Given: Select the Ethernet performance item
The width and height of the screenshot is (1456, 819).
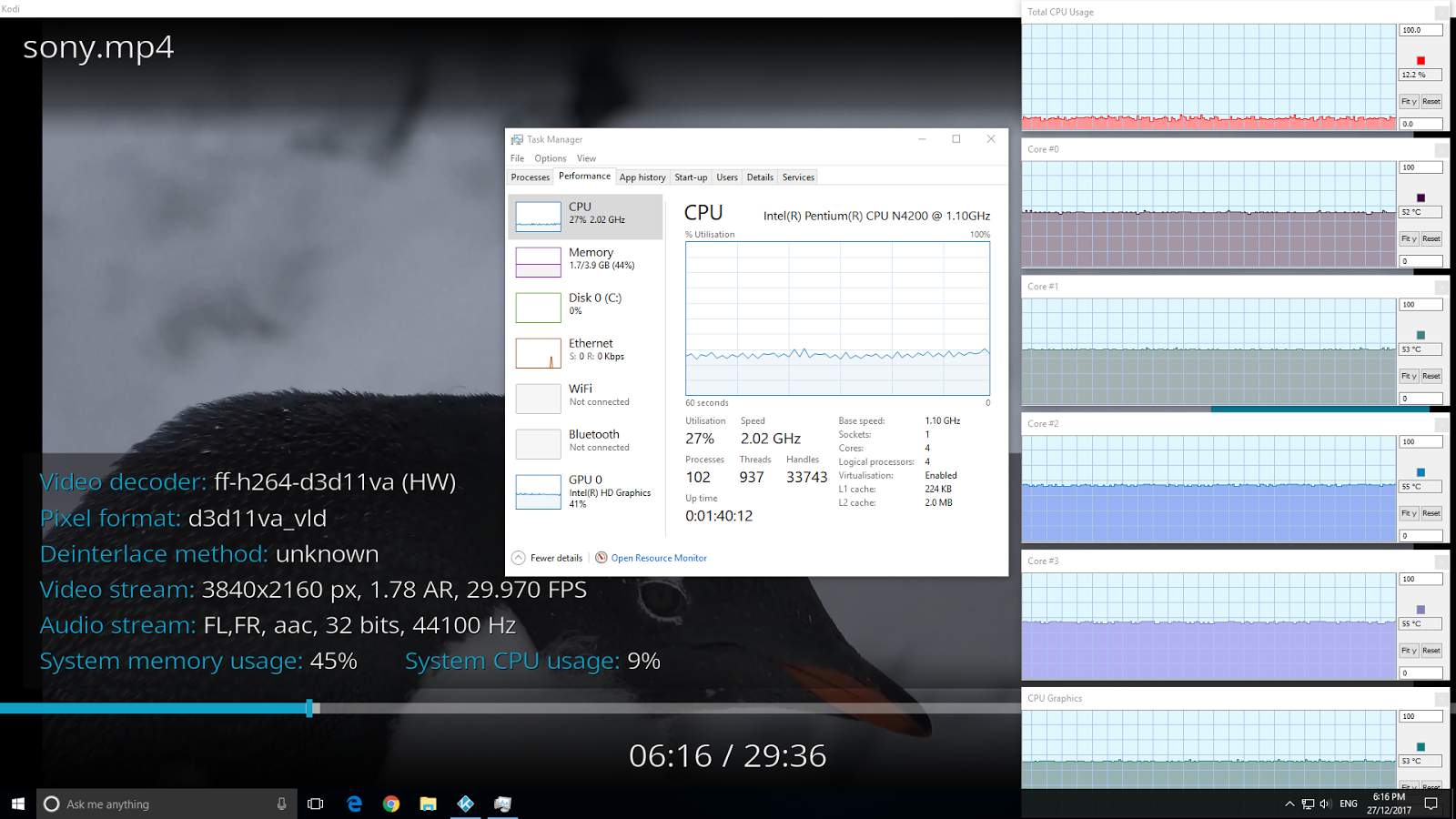Looking at the screenshot, I should (585, 353).
